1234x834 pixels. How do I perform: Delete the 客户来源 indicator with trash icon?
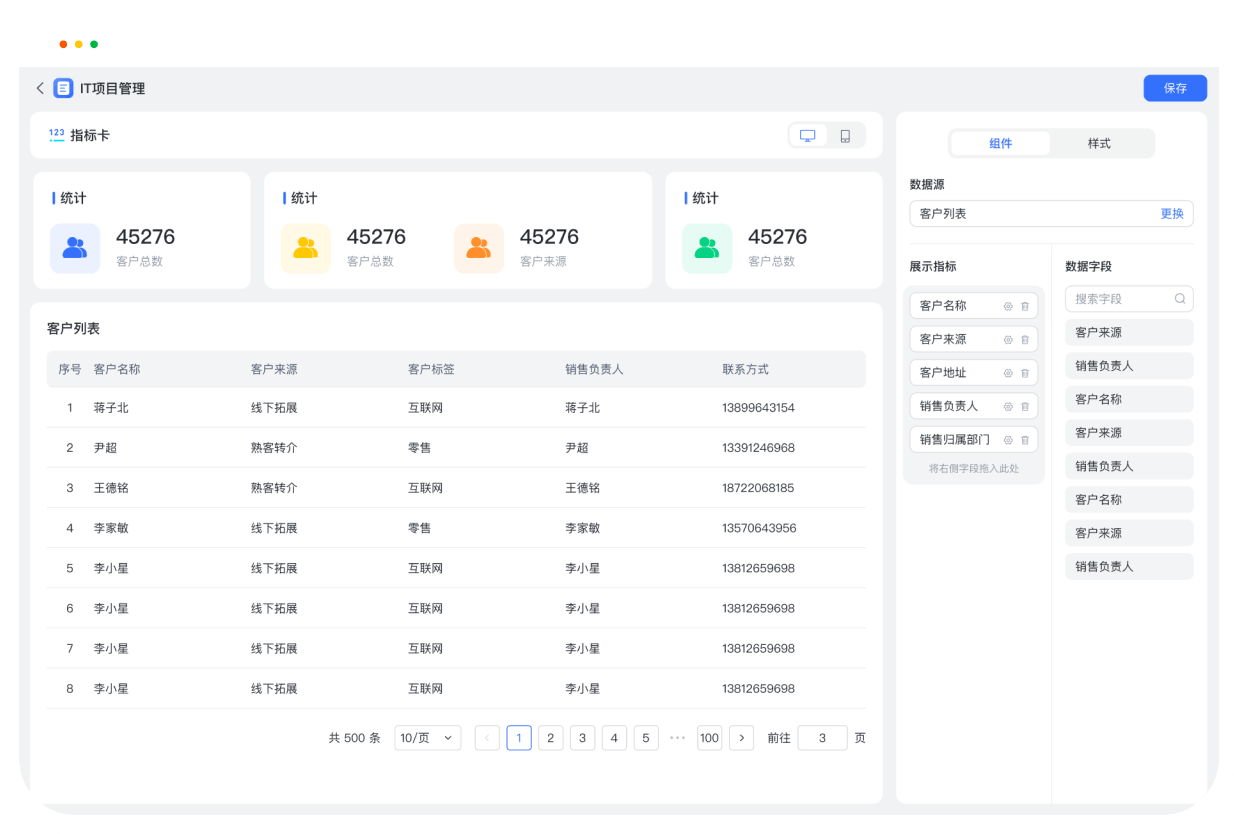pyautogui.click(x=1025, y=340)
